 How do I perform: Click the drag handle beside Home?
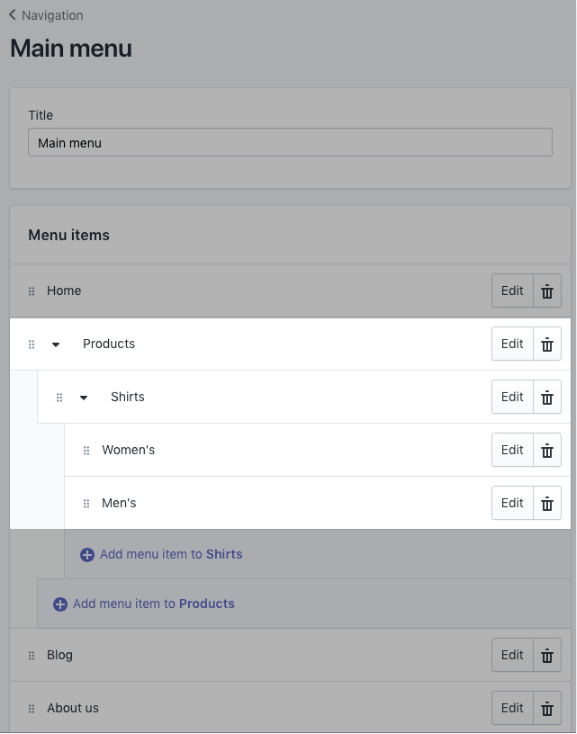click(31, 291)
